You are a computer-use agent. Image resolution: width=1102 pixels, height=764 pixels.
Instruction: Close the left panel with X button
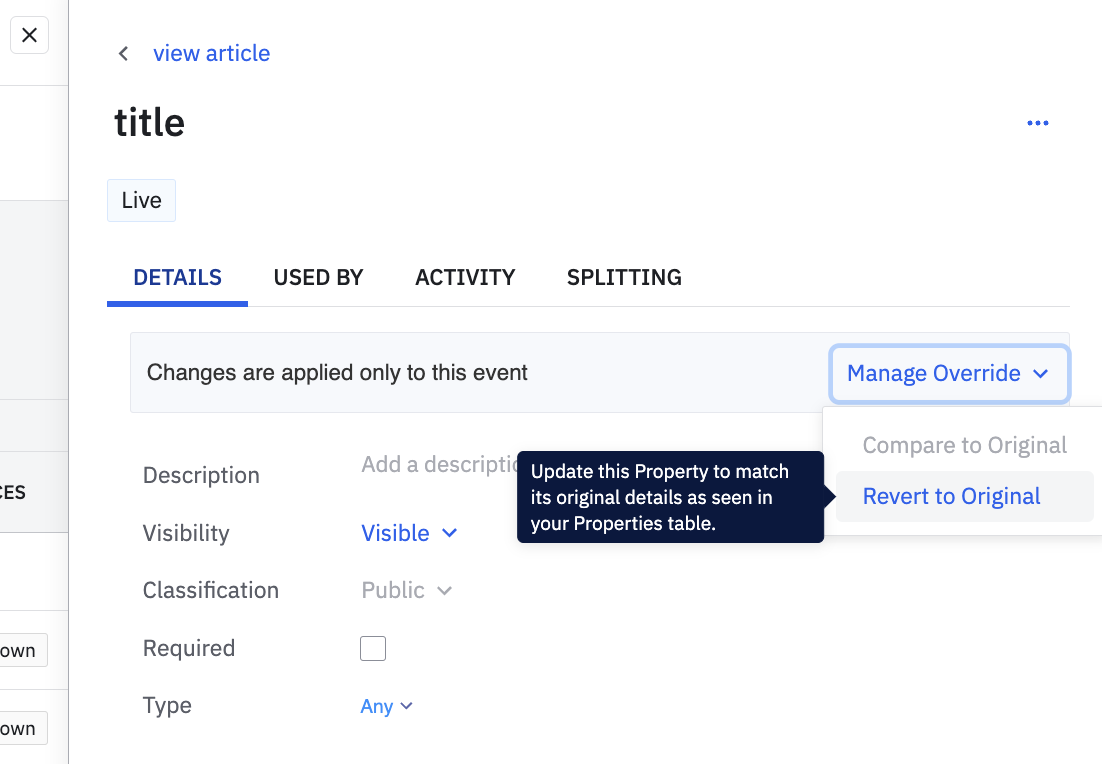[x=30, y=36]
